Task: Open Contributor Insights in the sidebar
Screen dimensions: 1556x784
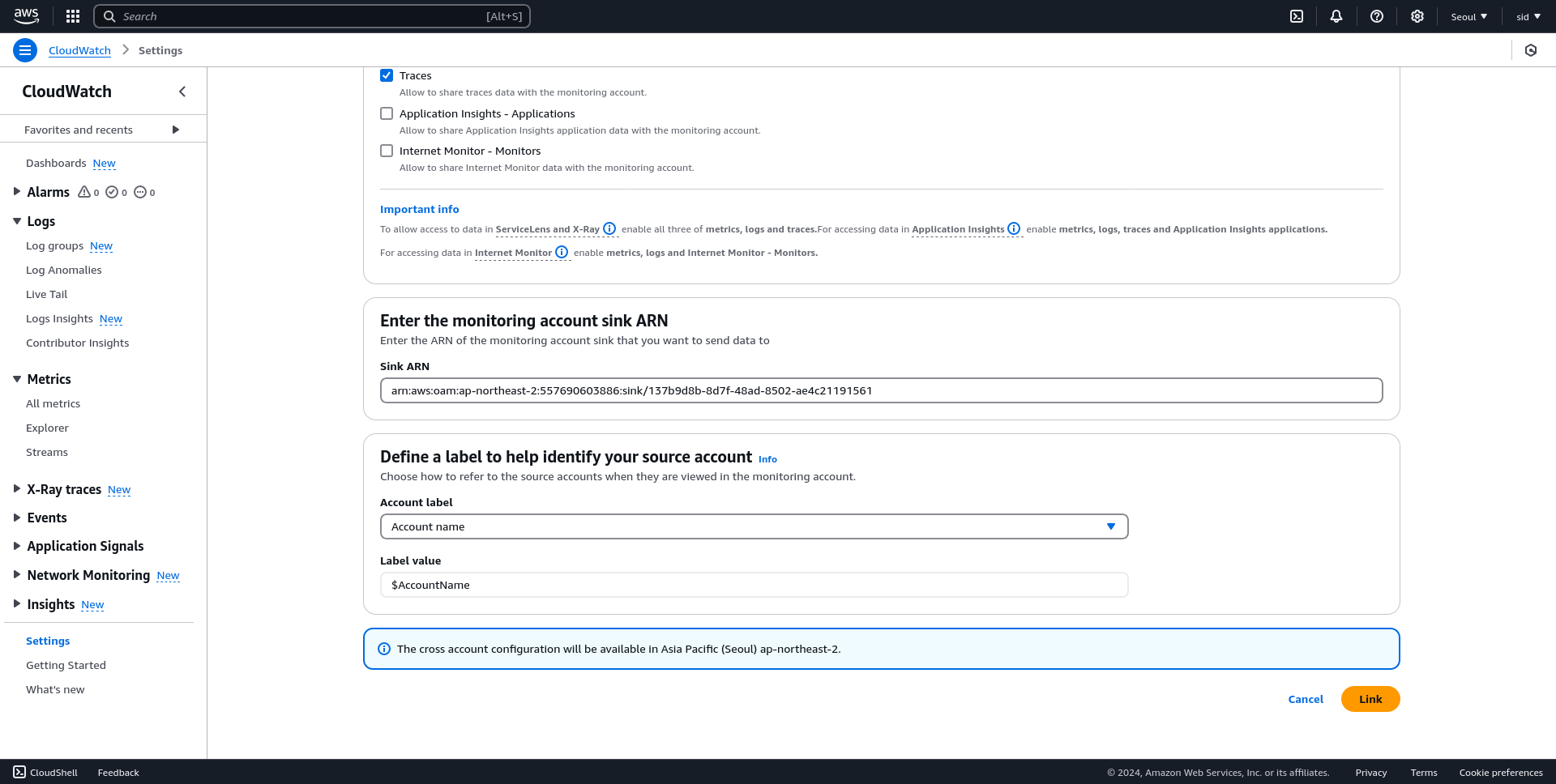Action: click(77, 343)
